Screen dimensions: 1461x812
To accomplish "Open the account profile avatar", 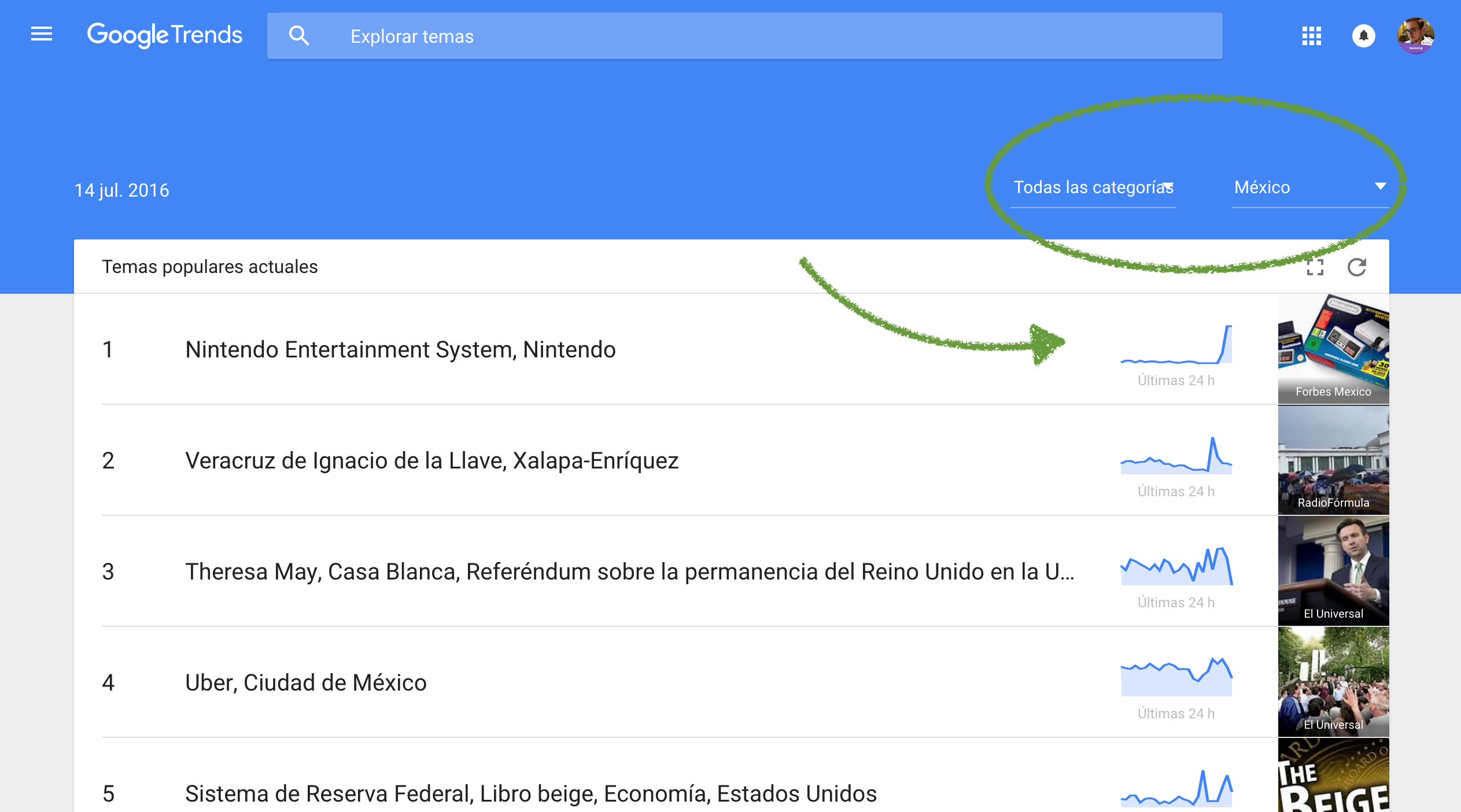I will (x=1415, y=36).
